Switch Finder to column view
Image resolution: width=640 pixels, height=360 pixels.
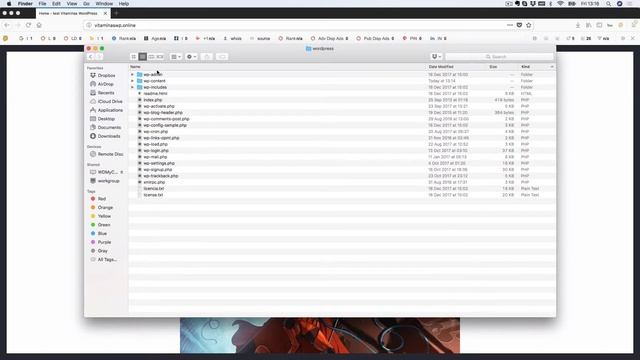coord(151,57)
